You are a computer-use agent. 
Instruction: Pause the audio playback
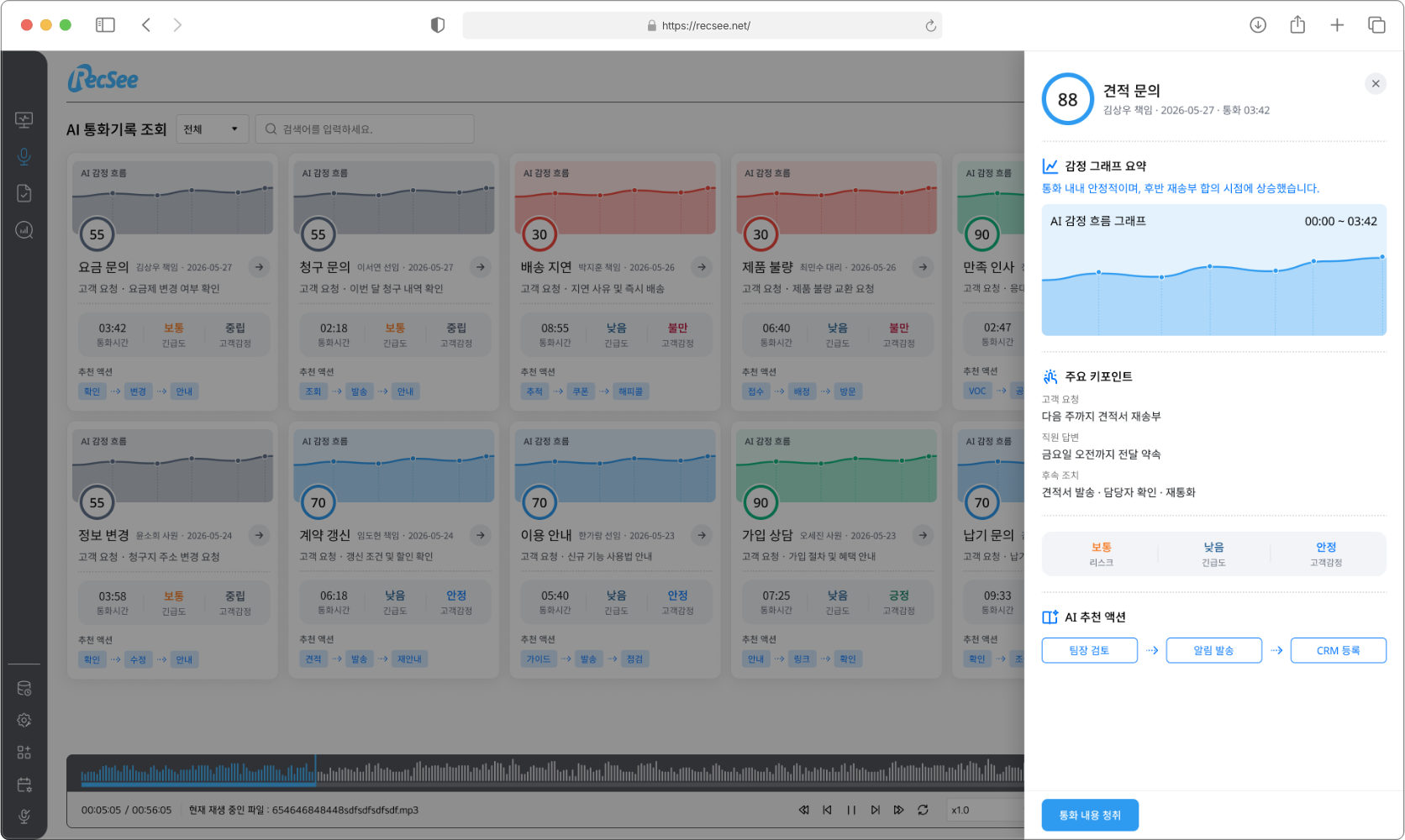coord(851,810)
